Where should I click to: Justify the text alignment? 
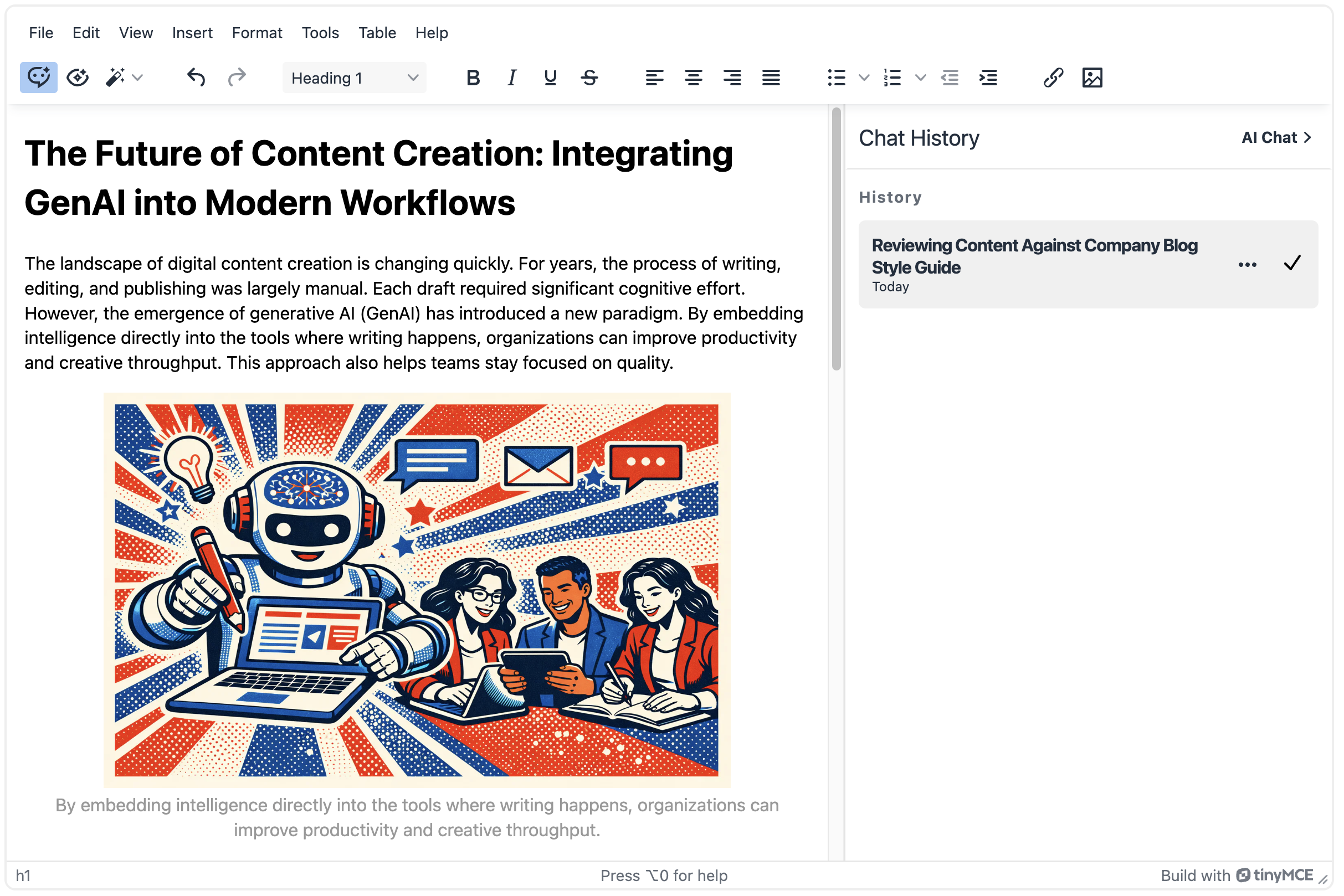click(772, 78)
